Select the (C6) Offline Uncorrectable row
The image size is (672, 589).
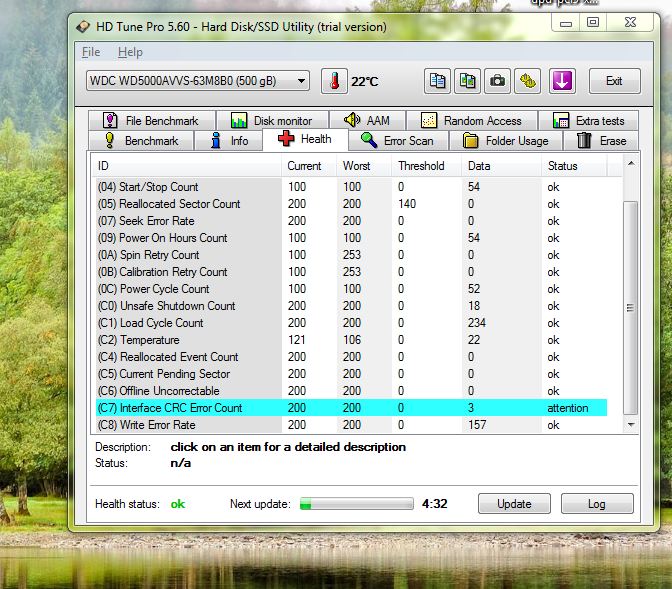pos(351,391)
